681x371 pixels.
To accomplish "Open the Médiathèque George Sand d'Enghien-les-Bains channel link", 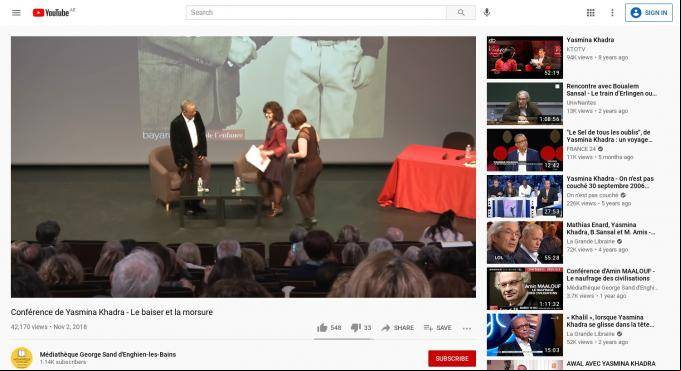I will [108, 354].
